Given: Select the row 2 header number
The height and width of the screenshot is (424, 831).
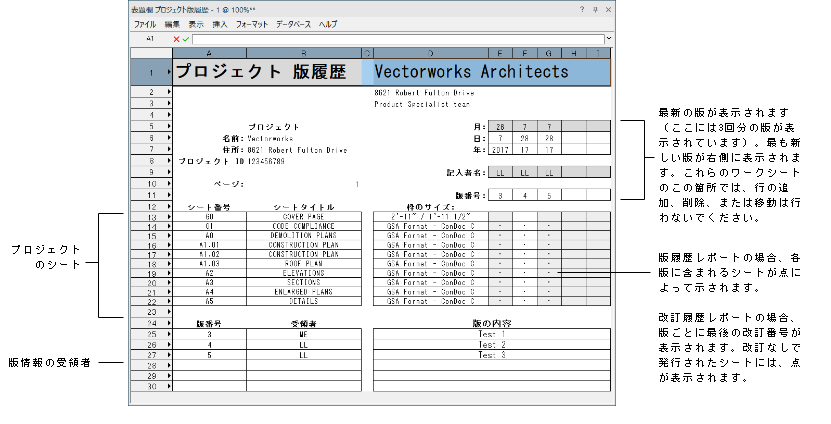Looking at the screenshot, I should [151, 92].
